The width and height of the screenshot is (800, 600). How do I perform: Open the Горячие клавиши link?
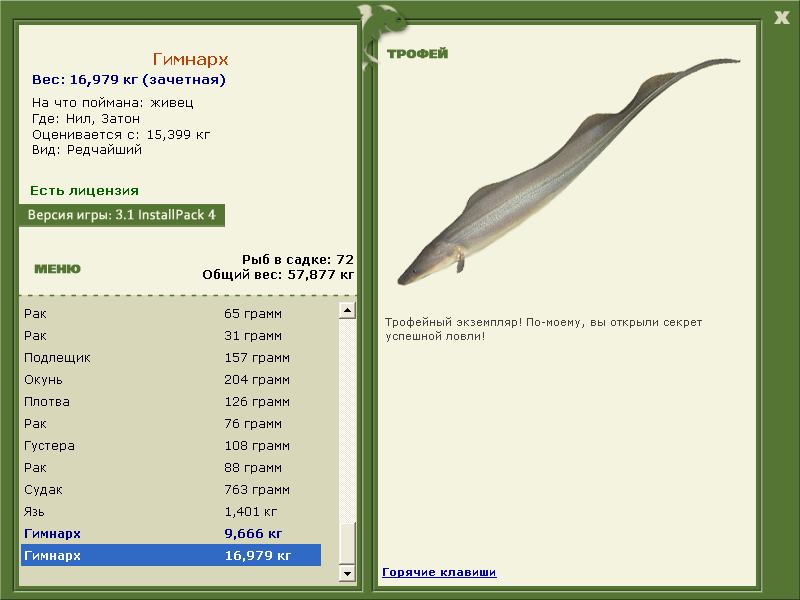(439, 572)
